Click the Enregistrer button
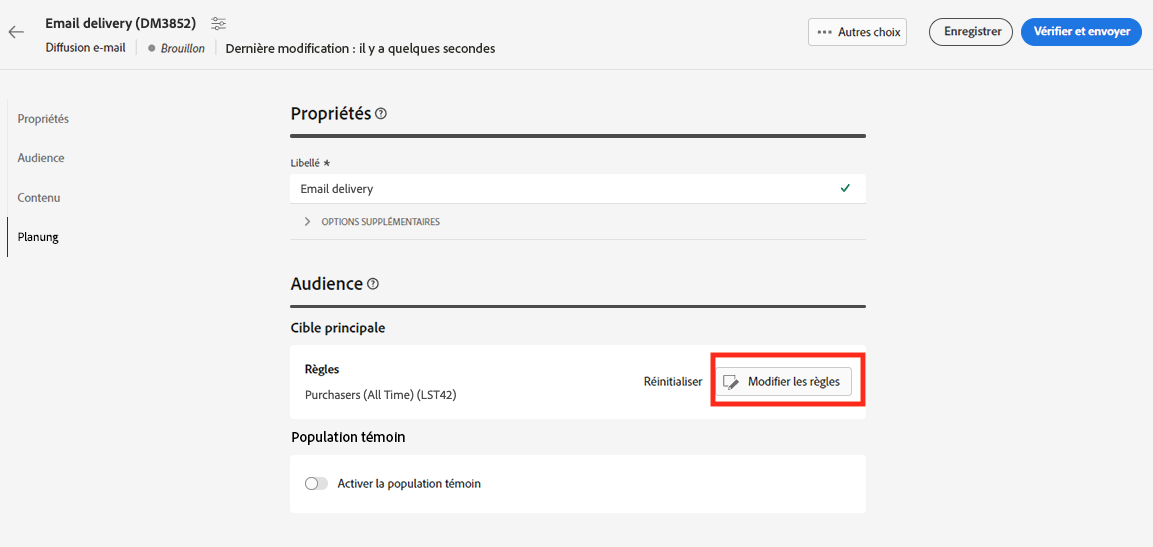 971,32
